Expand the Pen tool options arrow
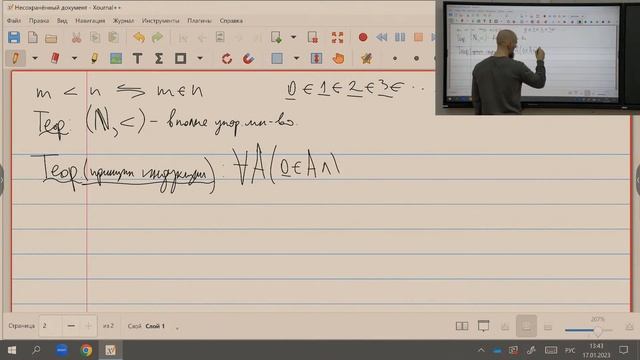This screenshot has height=360, width=640. (35, 58)
